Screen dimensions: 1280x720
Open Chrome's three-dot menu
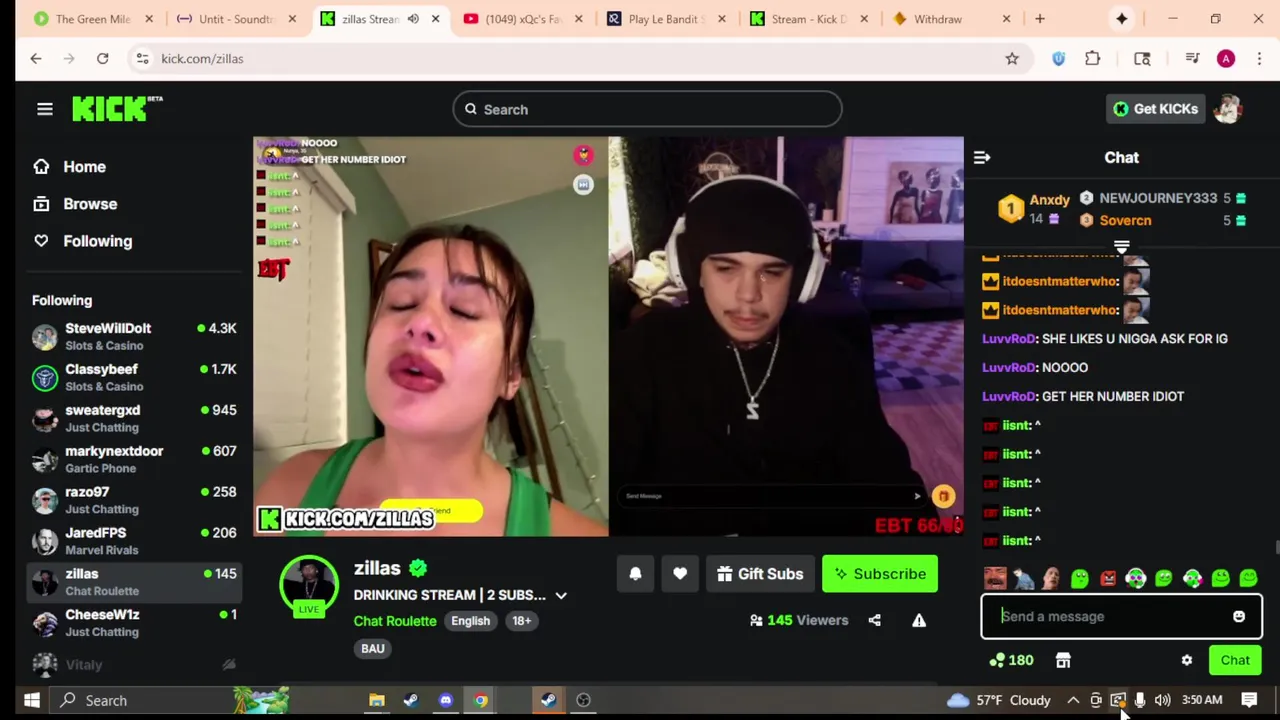pyautogui.click(x=1259, y=59)
